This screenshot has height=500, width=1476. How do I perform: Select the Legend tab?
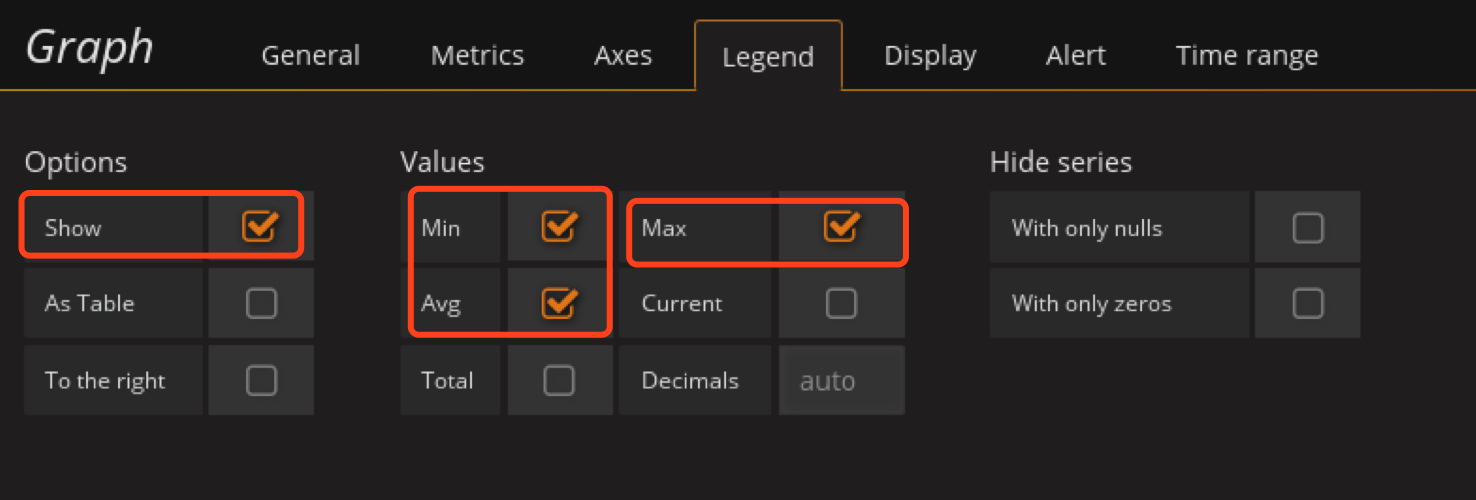pyautogui.click(x=768, y=57)
